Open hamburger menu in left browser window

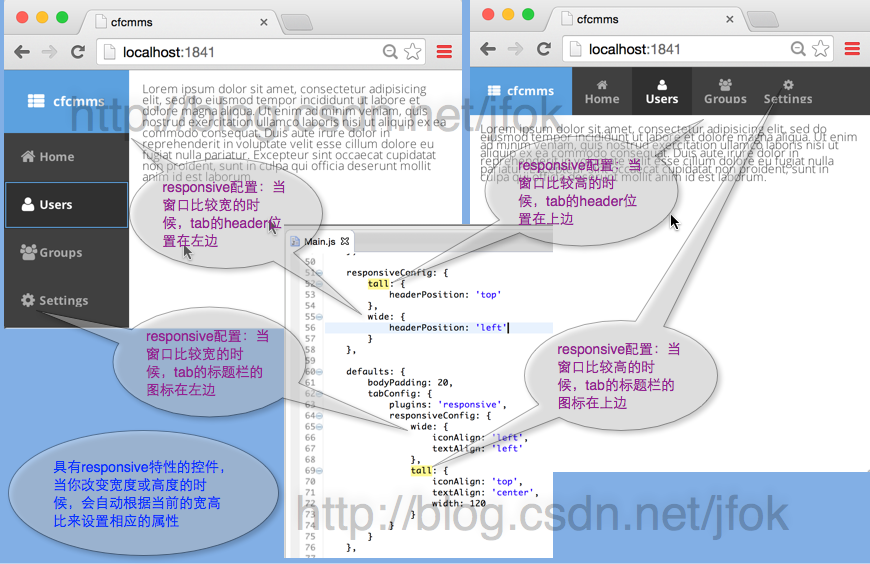click(444, 52)
